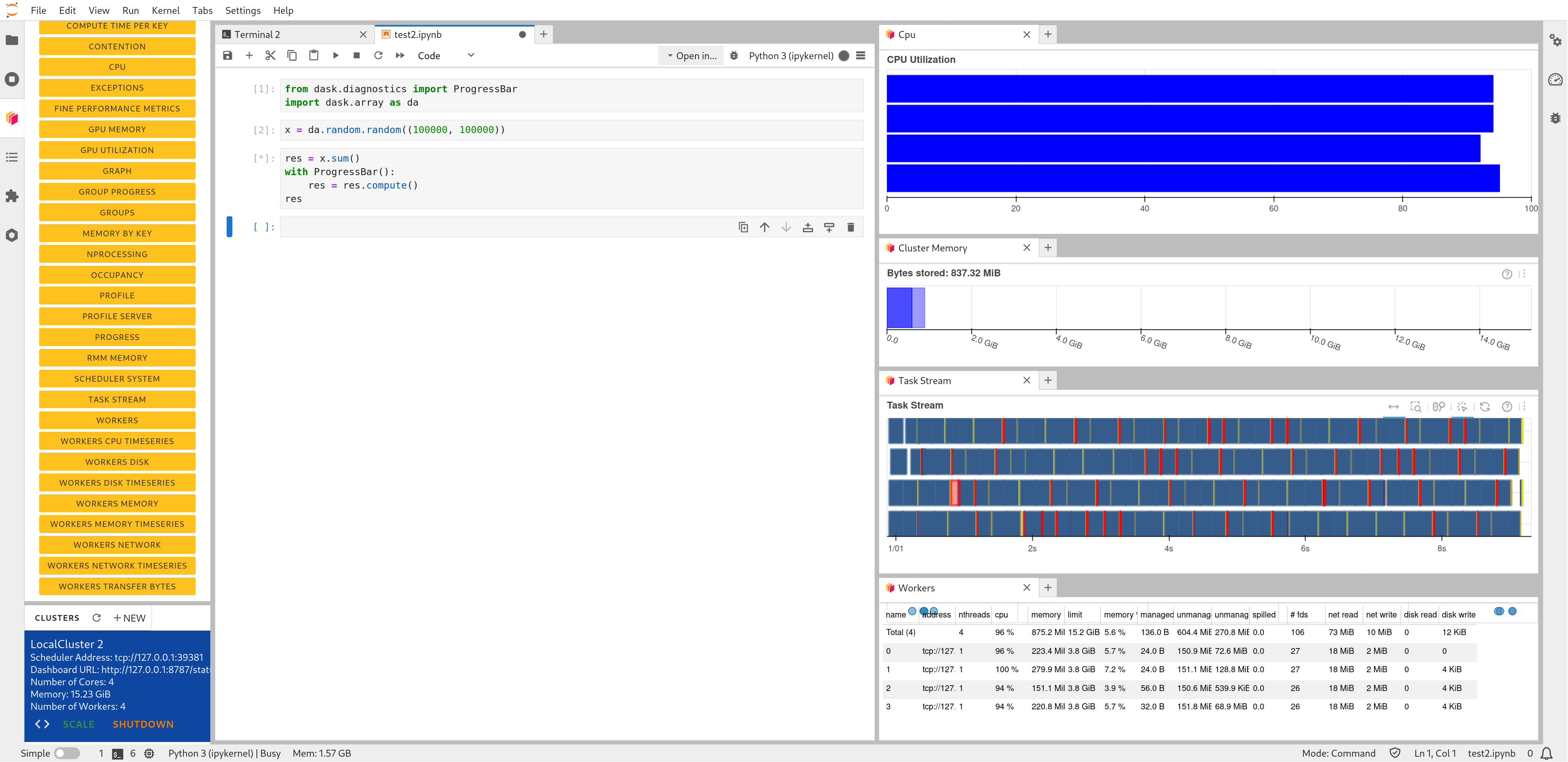Click SHUTDOWN for LocalCluster 2
The height and width of the screenshot is (762, 1568).
143,724
